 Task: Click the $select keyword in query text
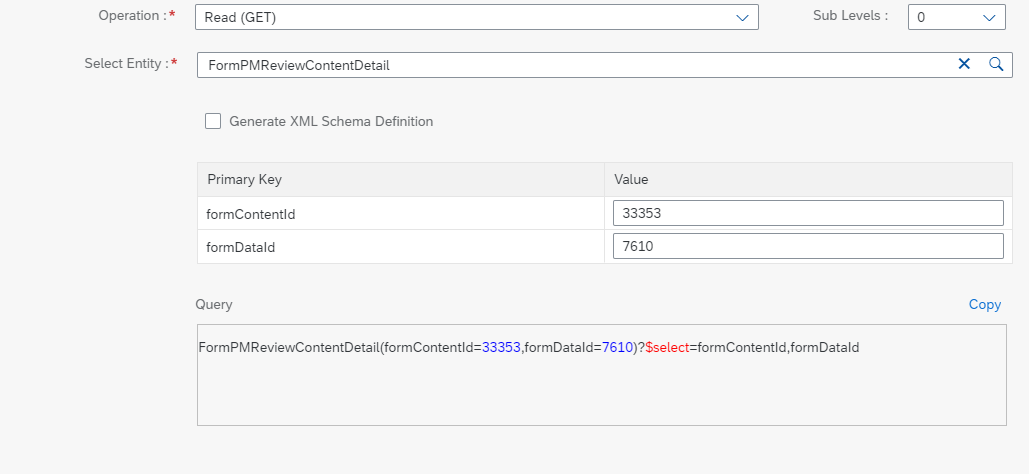(x=667, y=347)
